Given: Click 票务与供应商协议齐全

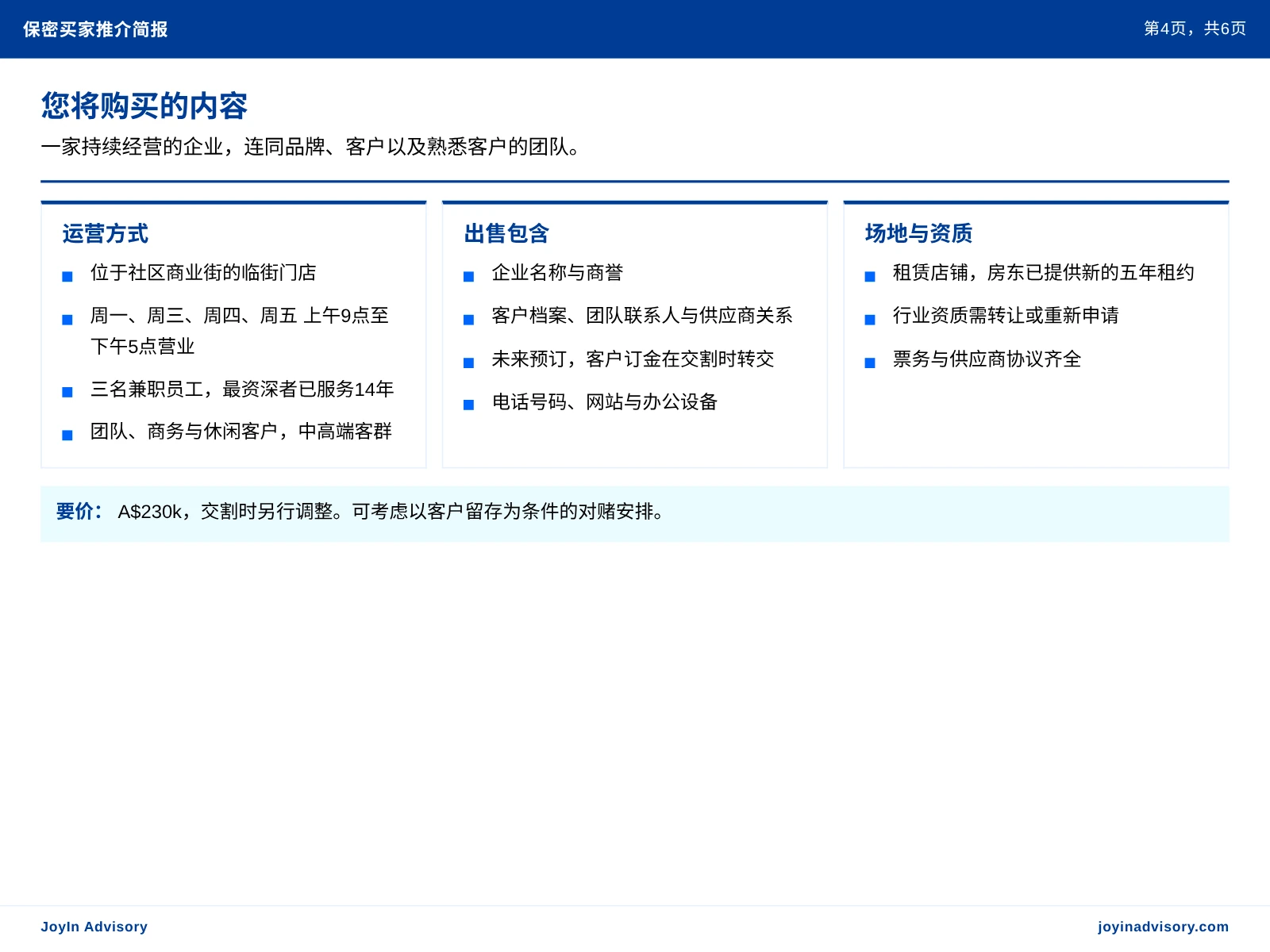Looking at the screenshot, I should [987, 359].
